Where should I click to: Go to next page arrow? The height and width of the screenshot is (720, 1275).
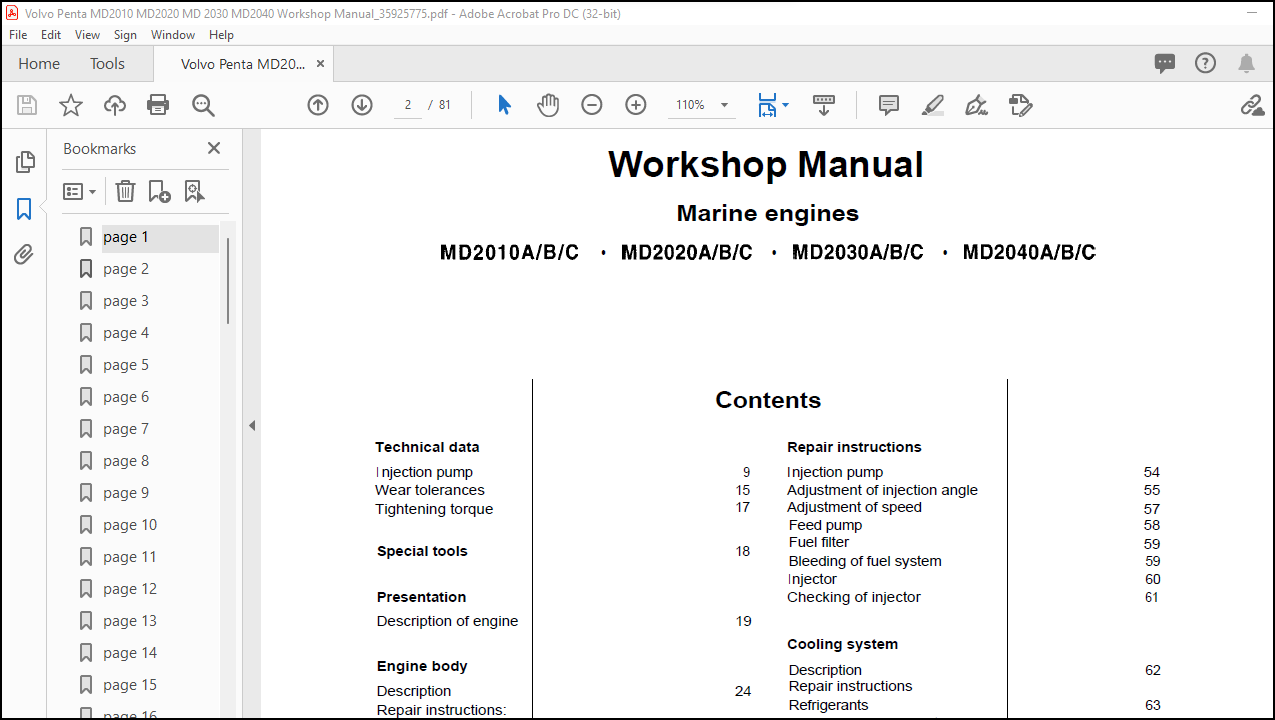pos(362,105)
